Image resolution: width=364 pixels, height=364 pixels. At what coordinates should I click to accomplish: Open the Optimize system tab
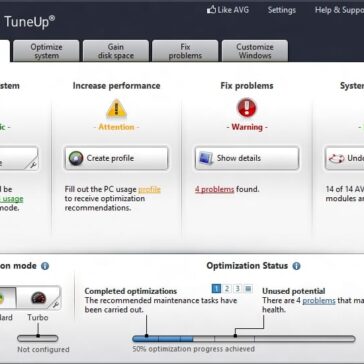click(x=46, y=51)
